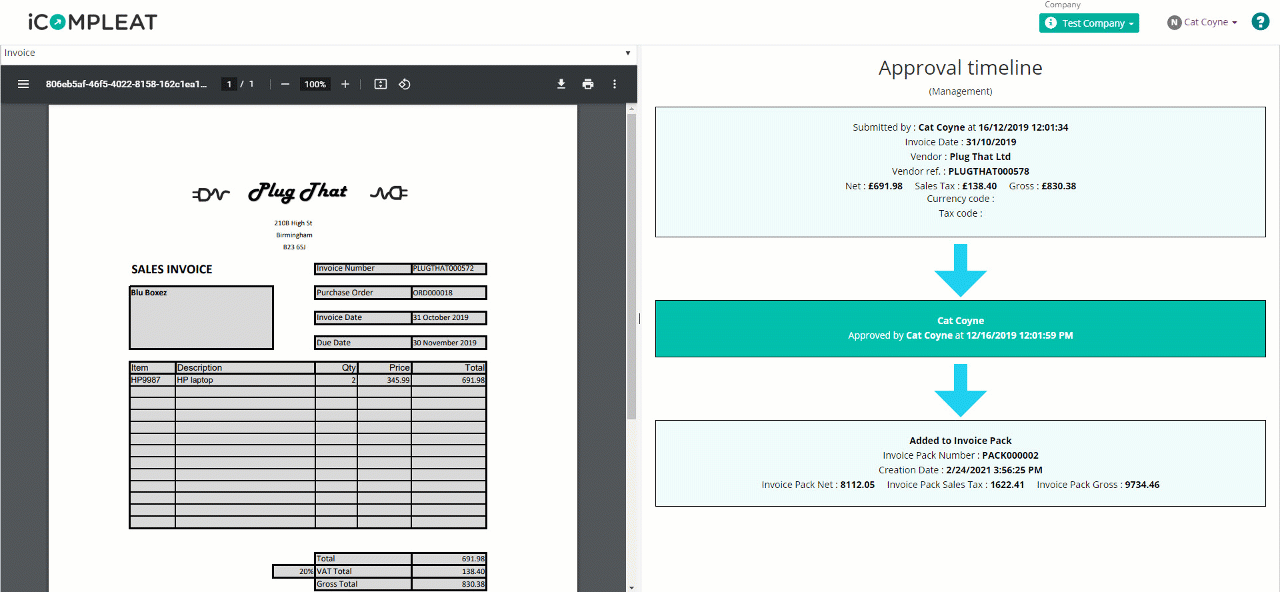Click the Cat Coyne user avatar icon
The image size is (1280, 592).
coord(1174,22)
